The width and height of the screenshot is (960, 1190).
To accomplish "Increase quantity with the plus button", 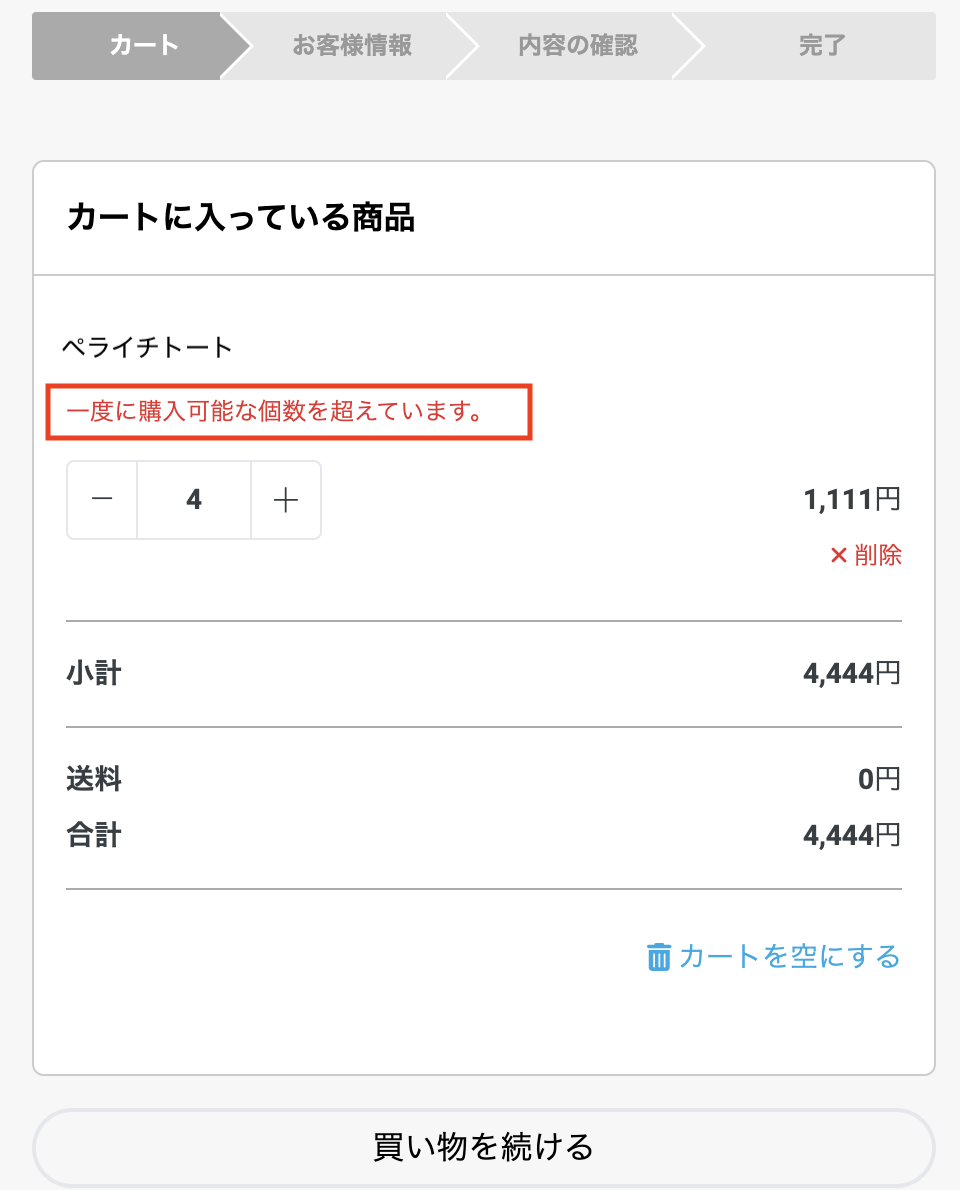I will (x=286, y=500).
